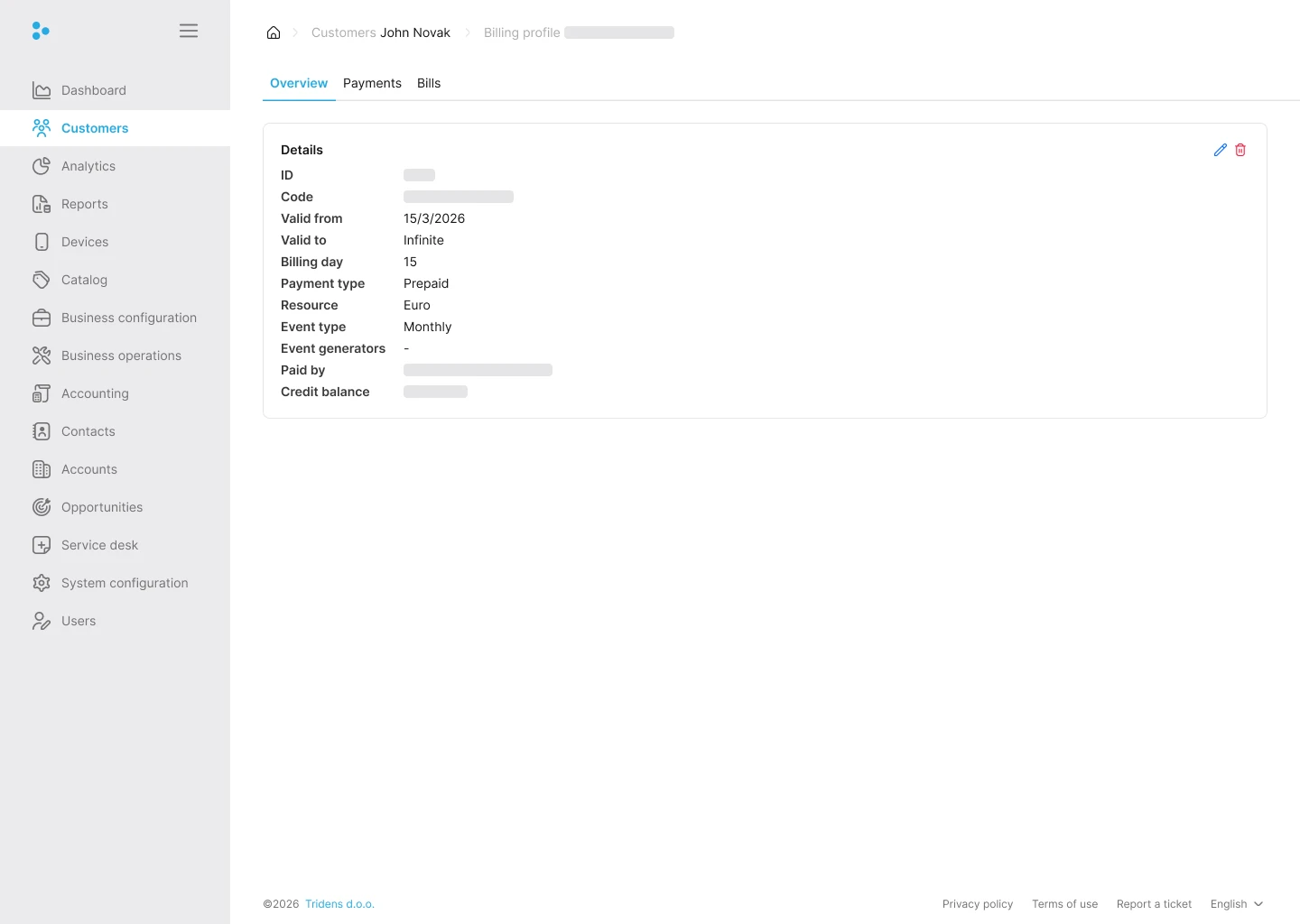The width and height of the screenshot is (1300, 924).
Task: Toggle the sidebar with the hamburger icon
Action: (189, 30)
